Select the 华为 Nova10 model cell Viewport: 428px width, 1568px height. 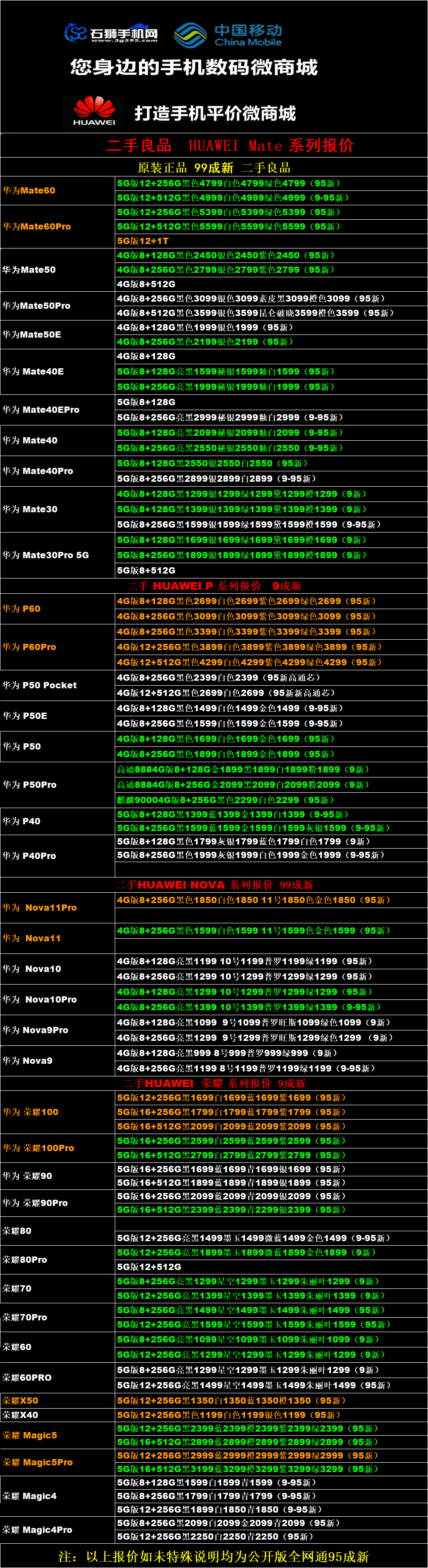(58, 968)
